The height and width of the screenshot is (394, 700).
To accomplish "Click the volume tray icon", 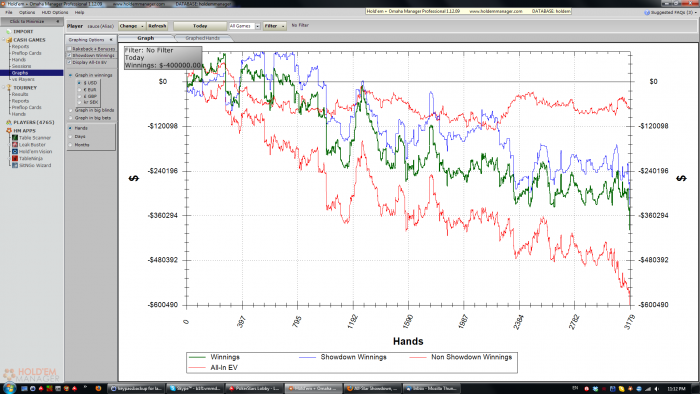I will tap(656, 389).
